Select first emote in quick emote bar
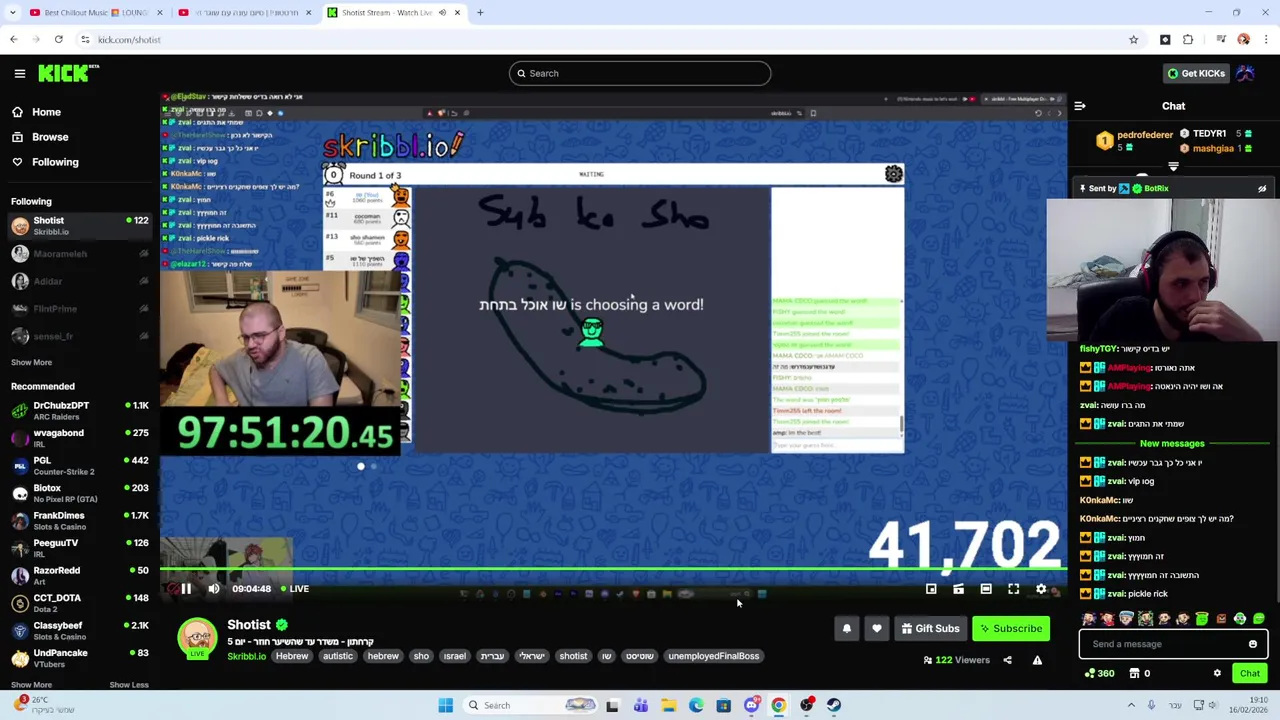The height and width of the screenshot is (720, 1280). coord(1089,619)
